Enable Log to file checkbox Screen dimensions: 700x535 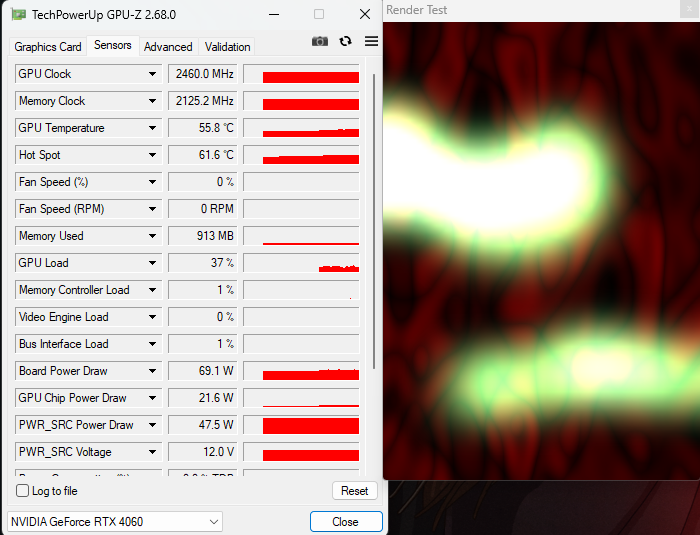click(x=23, y=491)
